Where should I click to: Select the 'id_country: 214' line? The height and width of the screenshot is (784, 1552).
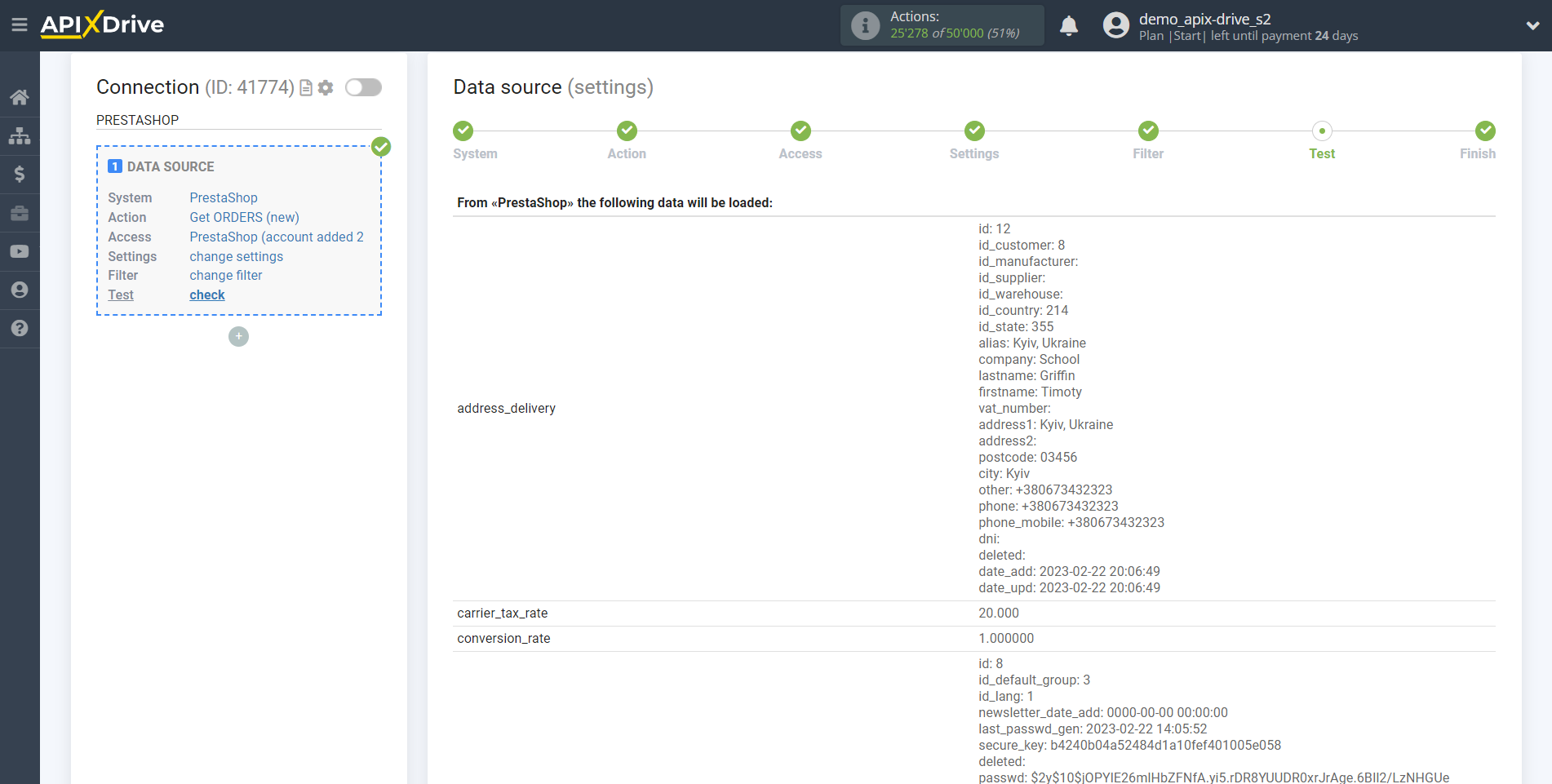(x=1023, y=310)
